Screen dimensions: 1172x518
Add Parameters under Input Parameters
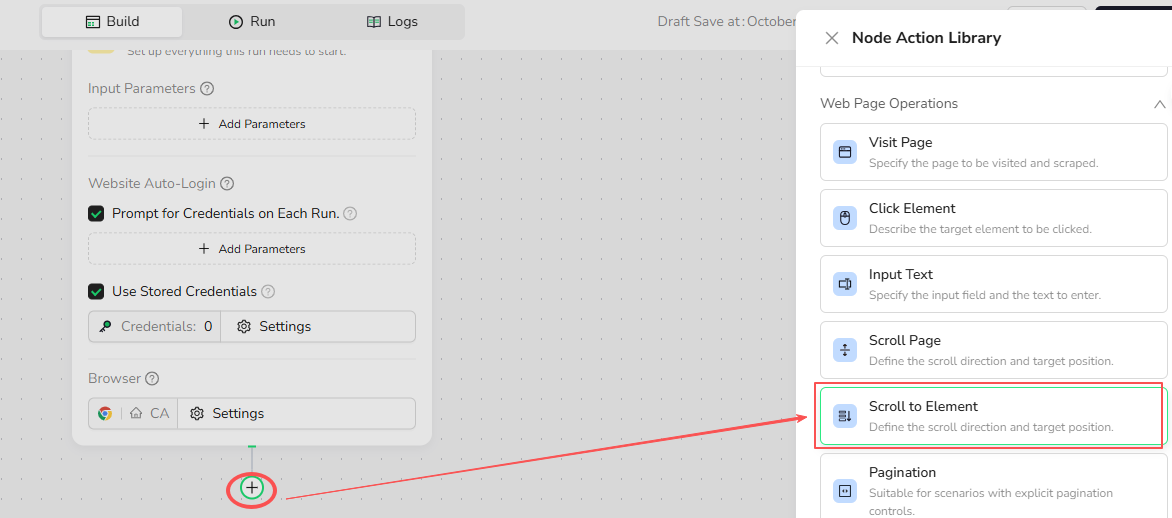pyautogui.click(x=252, y=124)
